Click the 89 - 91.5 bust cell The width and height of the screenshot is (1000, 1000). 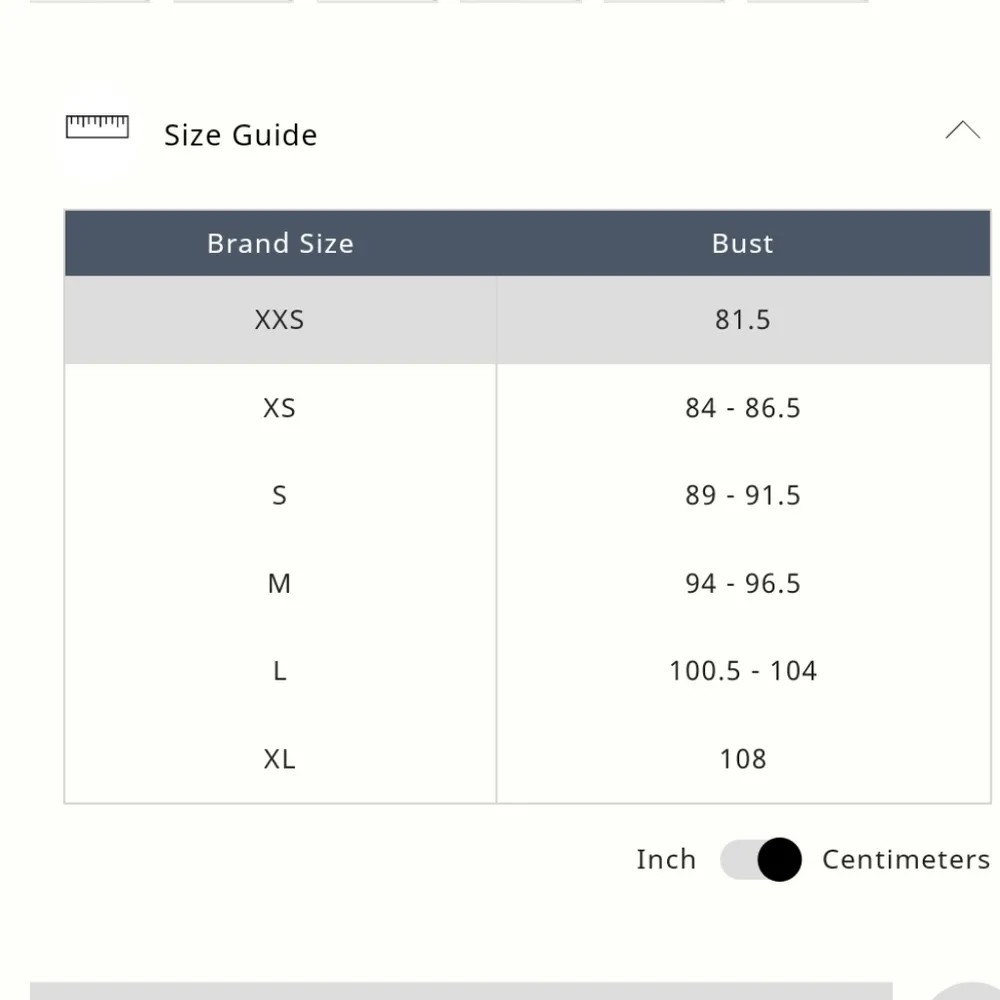(743, 496)
